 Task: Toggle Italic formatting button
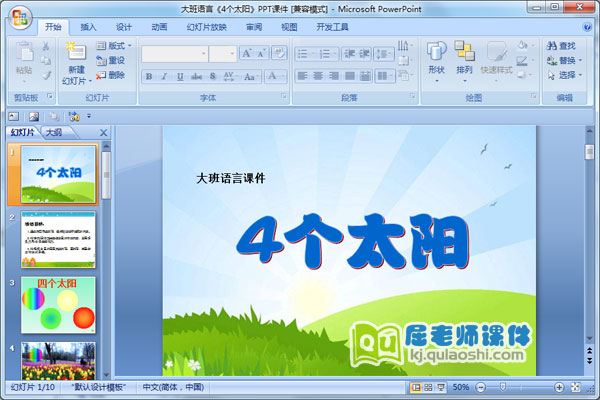click(x=165, y=76)
